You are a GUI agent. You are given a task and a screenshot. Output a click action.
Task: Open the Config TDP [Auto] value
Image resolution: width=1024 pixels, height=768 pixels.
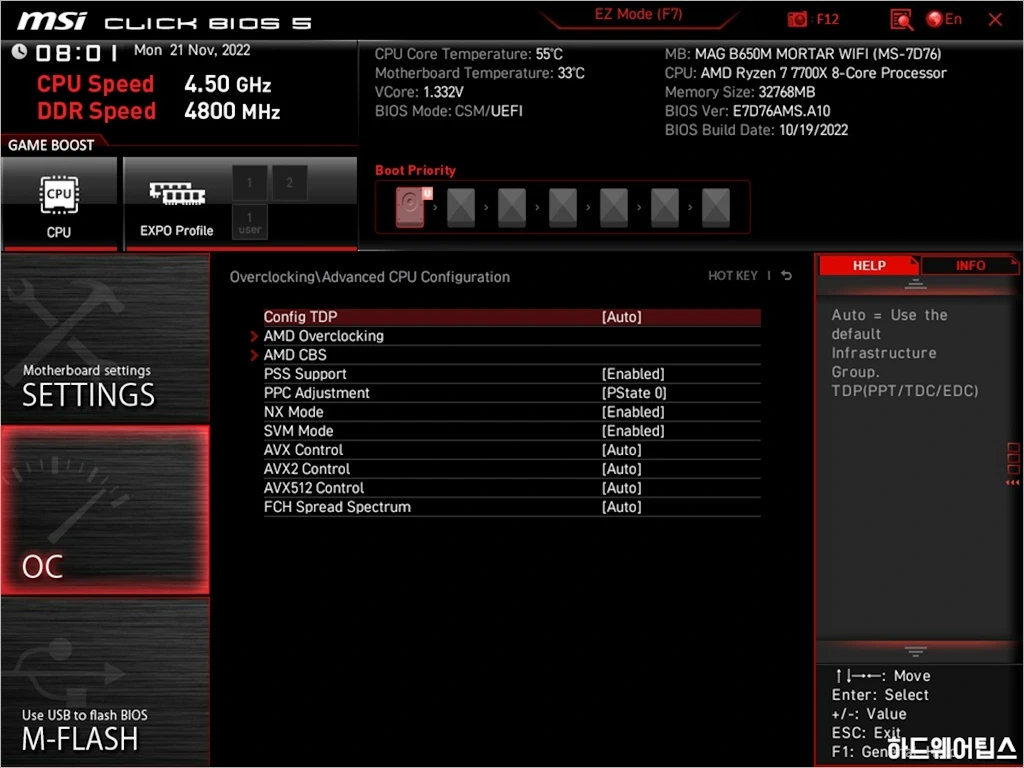(x=621, y=317)
